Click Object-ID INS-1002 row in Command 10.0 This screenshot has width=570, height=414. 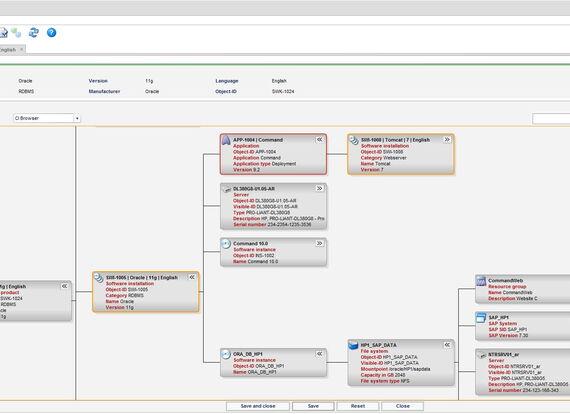click(x=254, y=256)
